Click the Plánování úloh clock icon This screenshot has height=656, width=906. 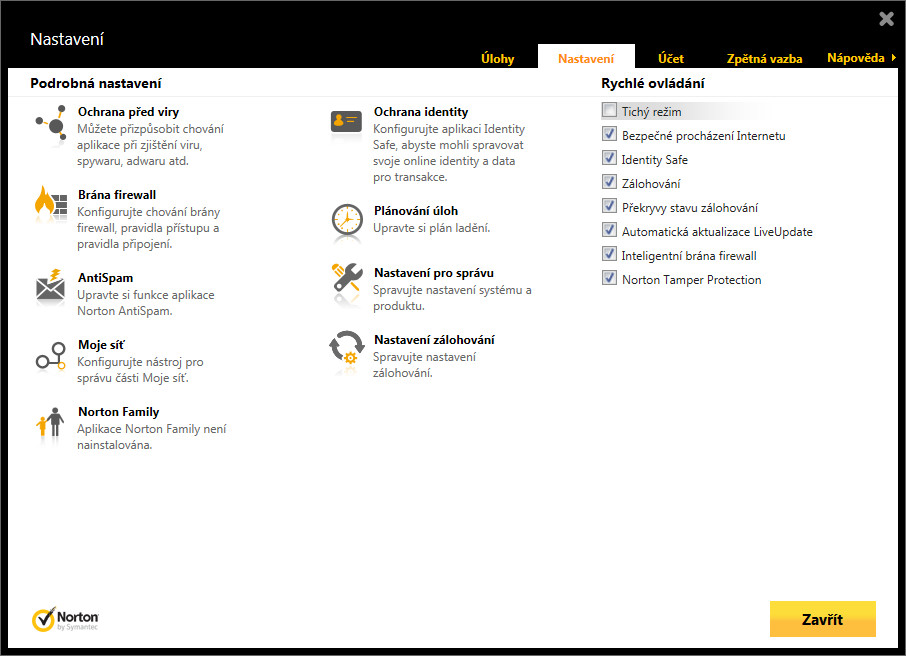point(347,220)
